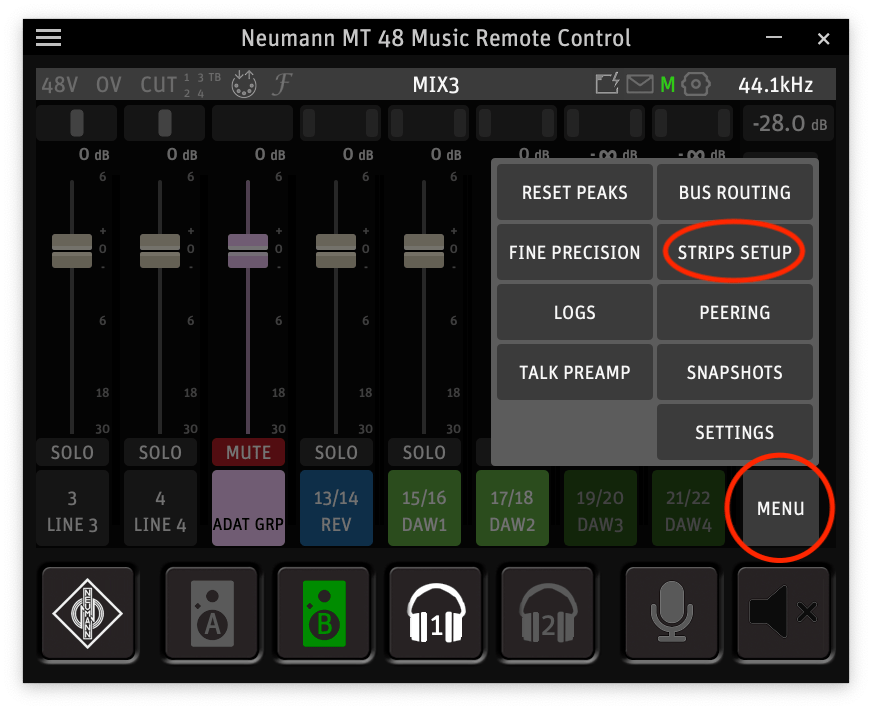Click the LINE 4 fader handle
872x710 pixels.
tap(160, 250)
